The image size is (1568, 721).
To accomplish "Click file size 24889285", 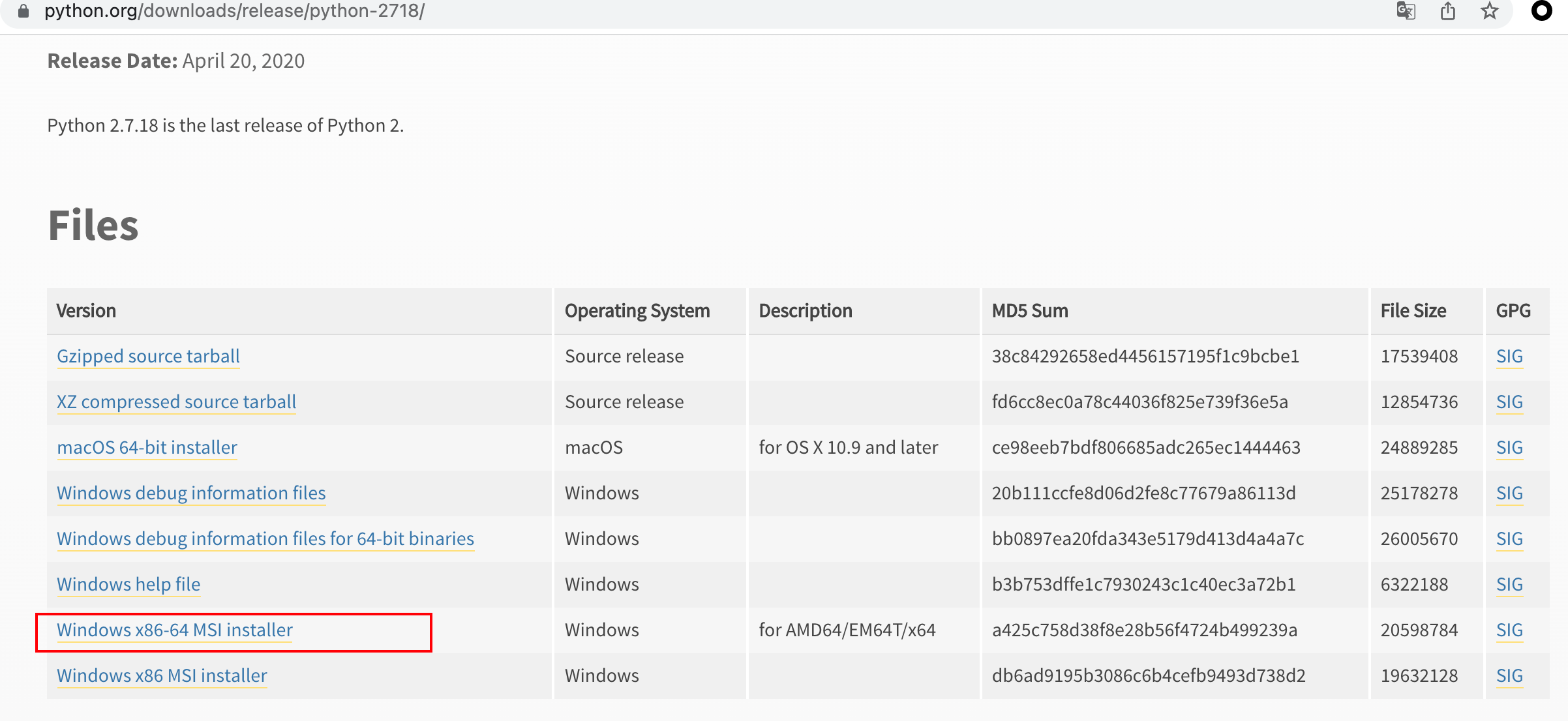I will [x=1419, y=447].
